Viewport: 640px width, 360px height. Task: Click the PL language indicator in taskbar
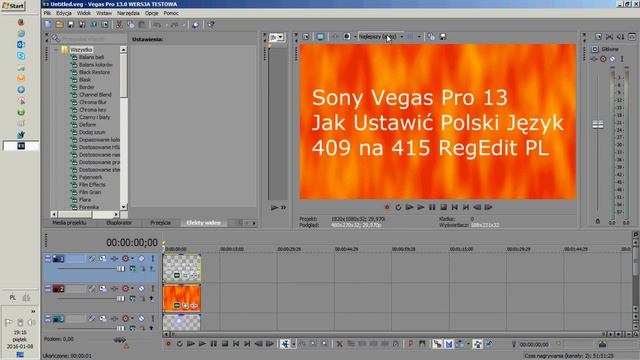pyautogui.click(x=13, y=298)
